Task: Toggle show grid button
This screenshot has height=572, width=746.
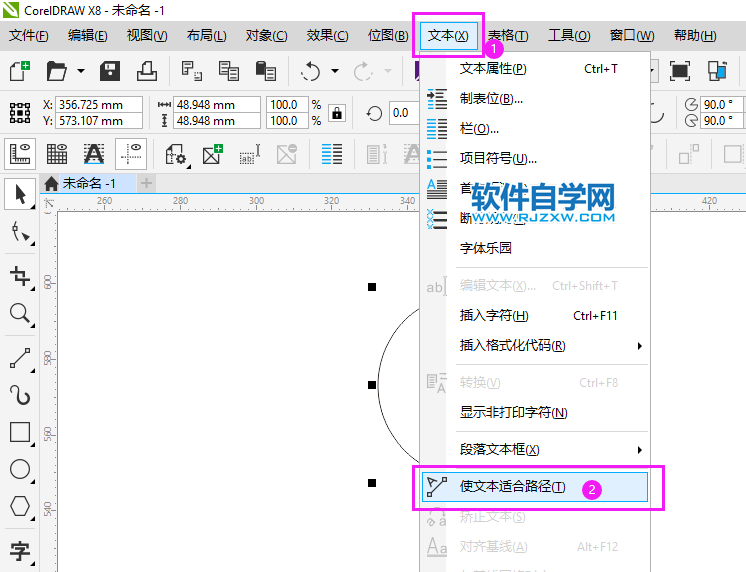Action: [x=57, y=154]
